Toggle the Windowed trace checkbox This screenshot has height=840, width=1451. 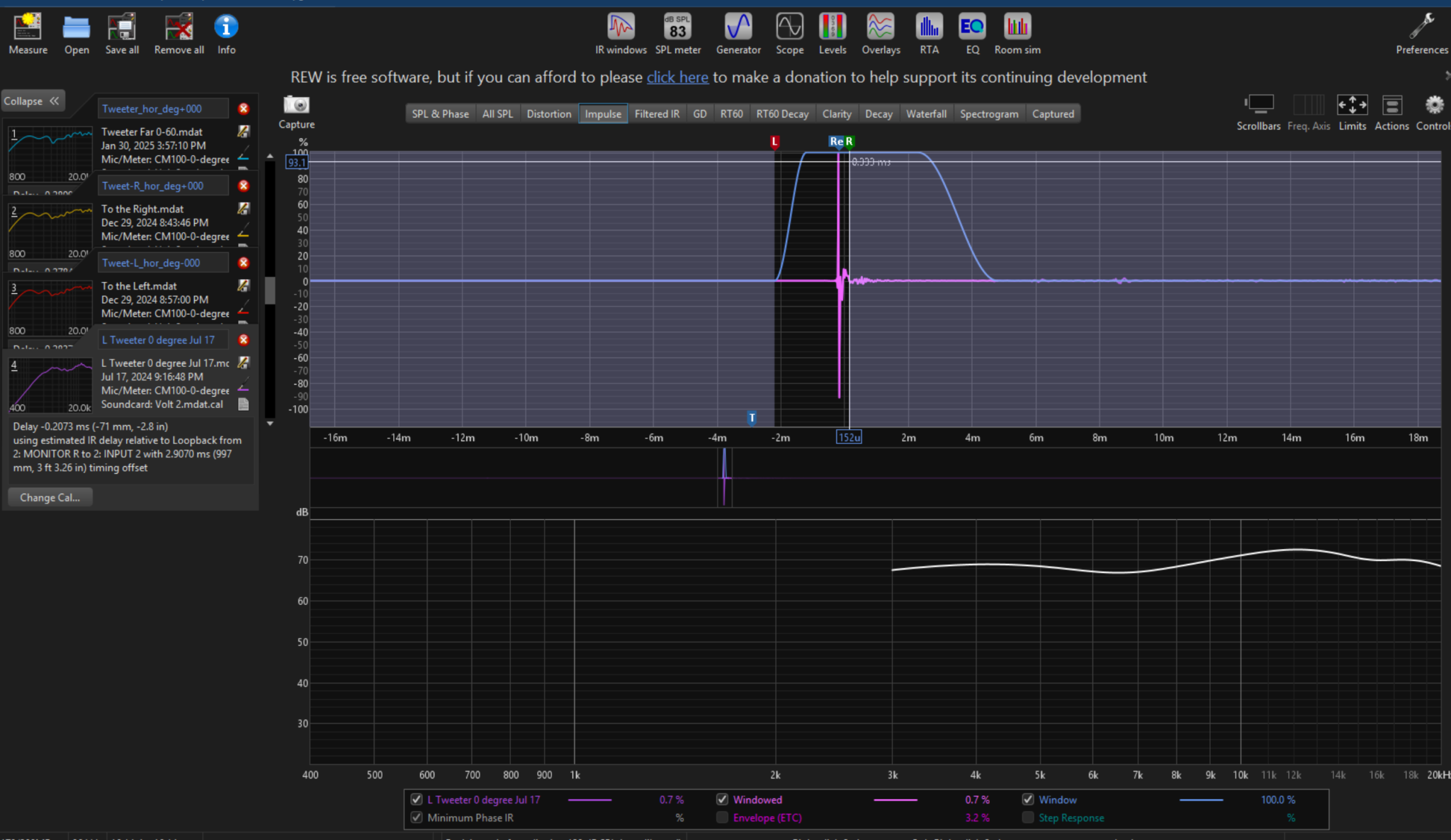tap(722, 799)
